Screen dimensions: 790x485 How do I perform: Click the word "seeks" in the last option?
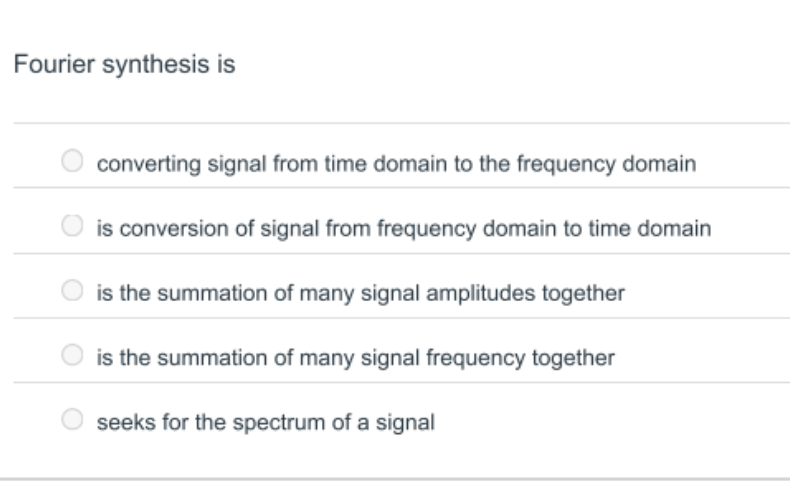126,422
